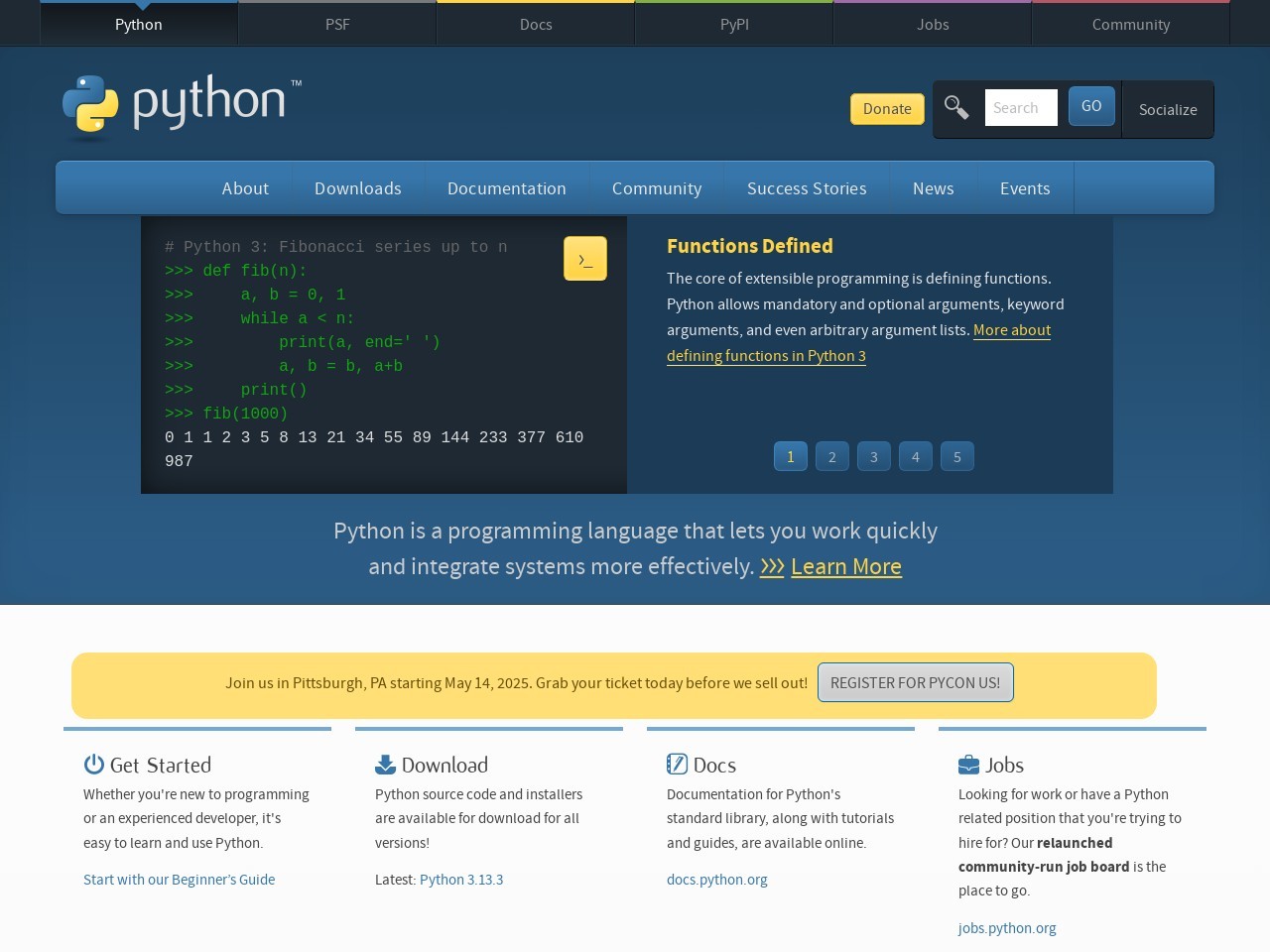Open the Python 3.13.3 download link

(461, 880)
